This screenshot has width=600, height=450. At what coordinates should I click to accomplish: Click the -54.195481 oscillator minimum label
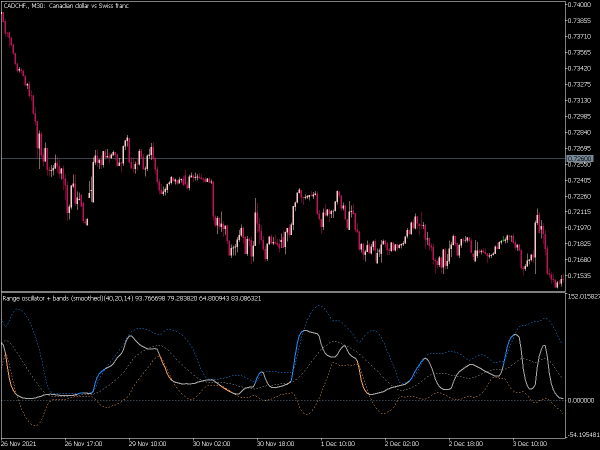coord(584,435)
